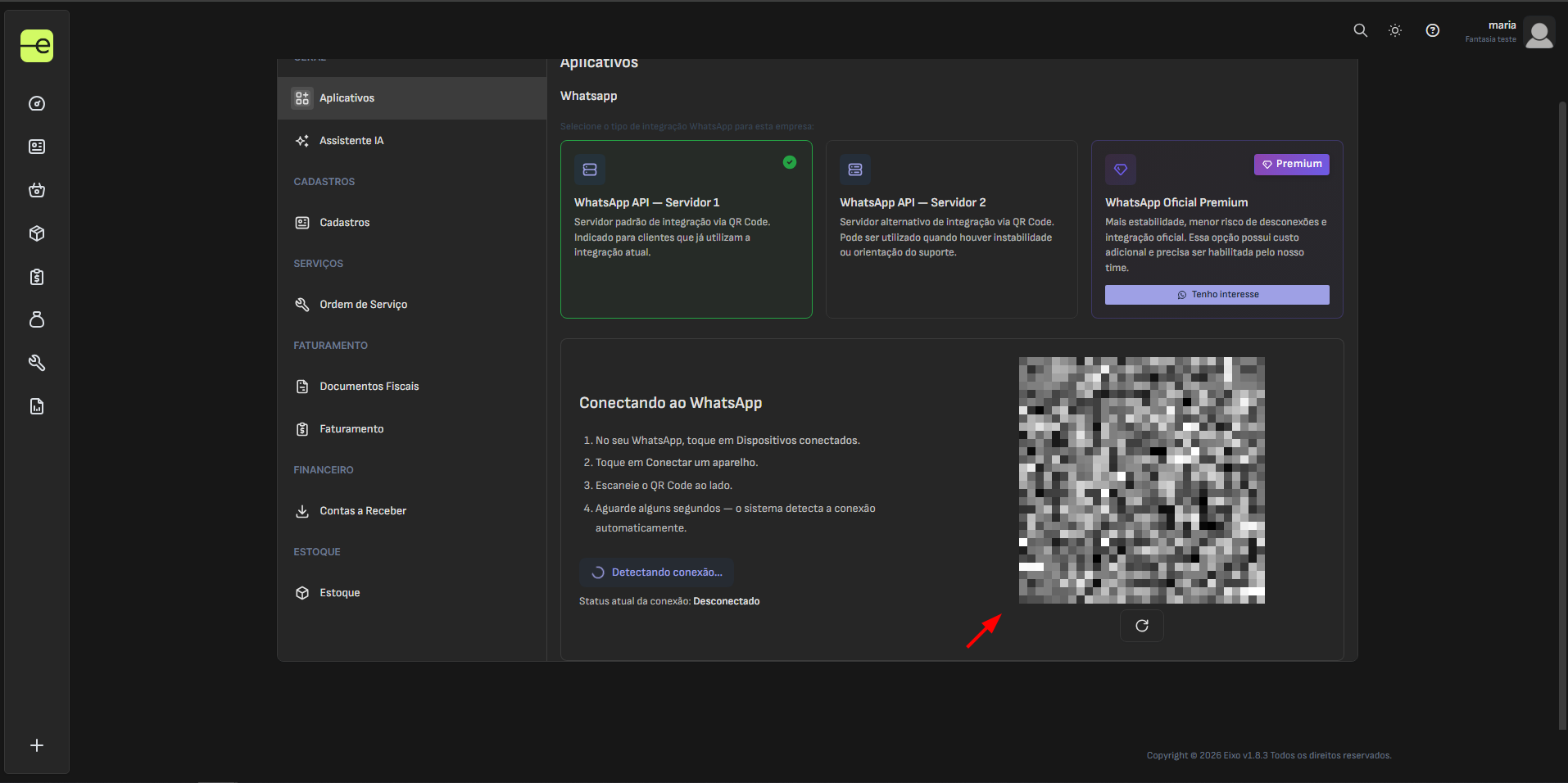
Task: Open Documentos Fiscais settings
Action: click(412, 387)
